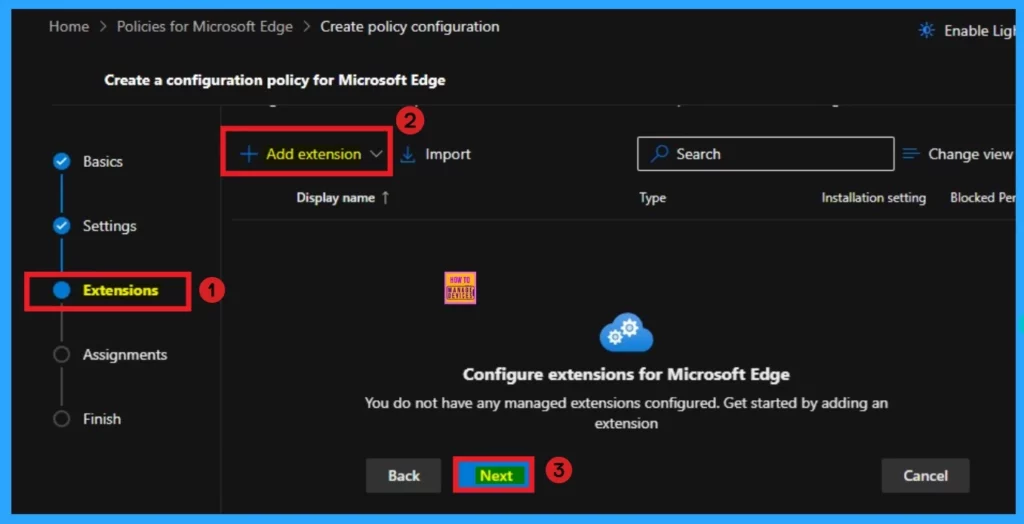Select the Extensions step
Image resolution: width=1024 pixels, height=524 pixels.
(x=120, y=290)
